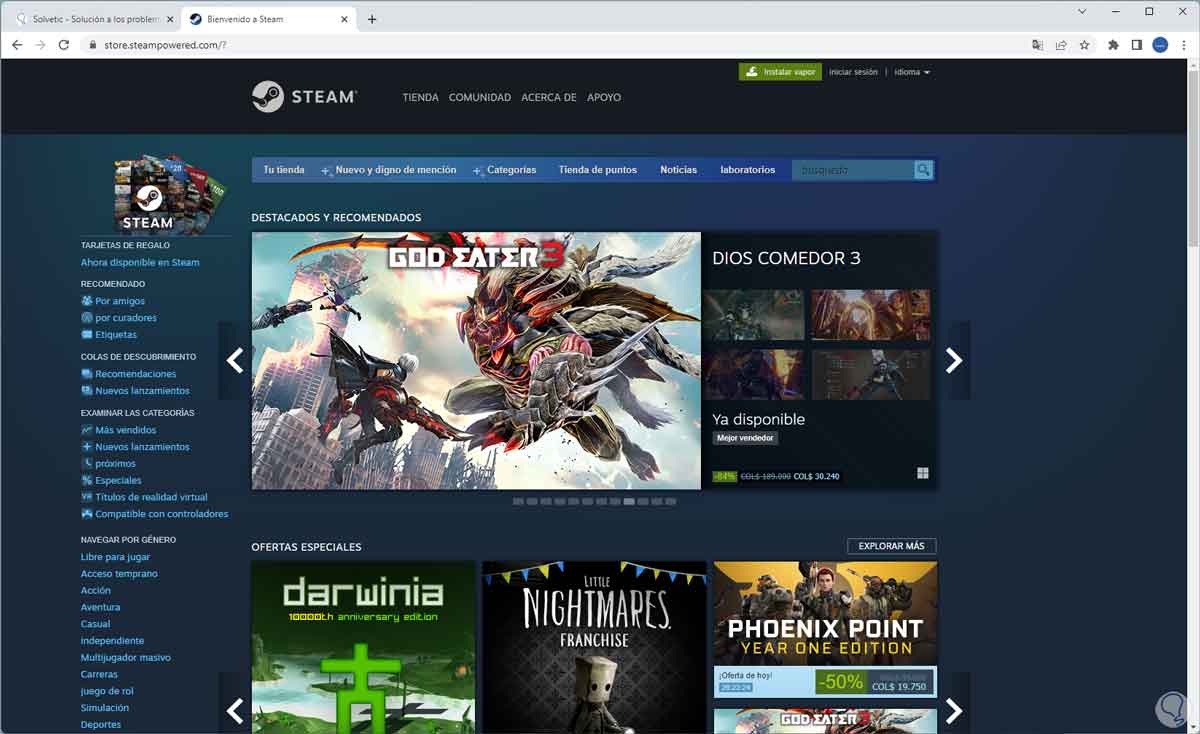Click the translate page icon in address bar

[1037, 45]
